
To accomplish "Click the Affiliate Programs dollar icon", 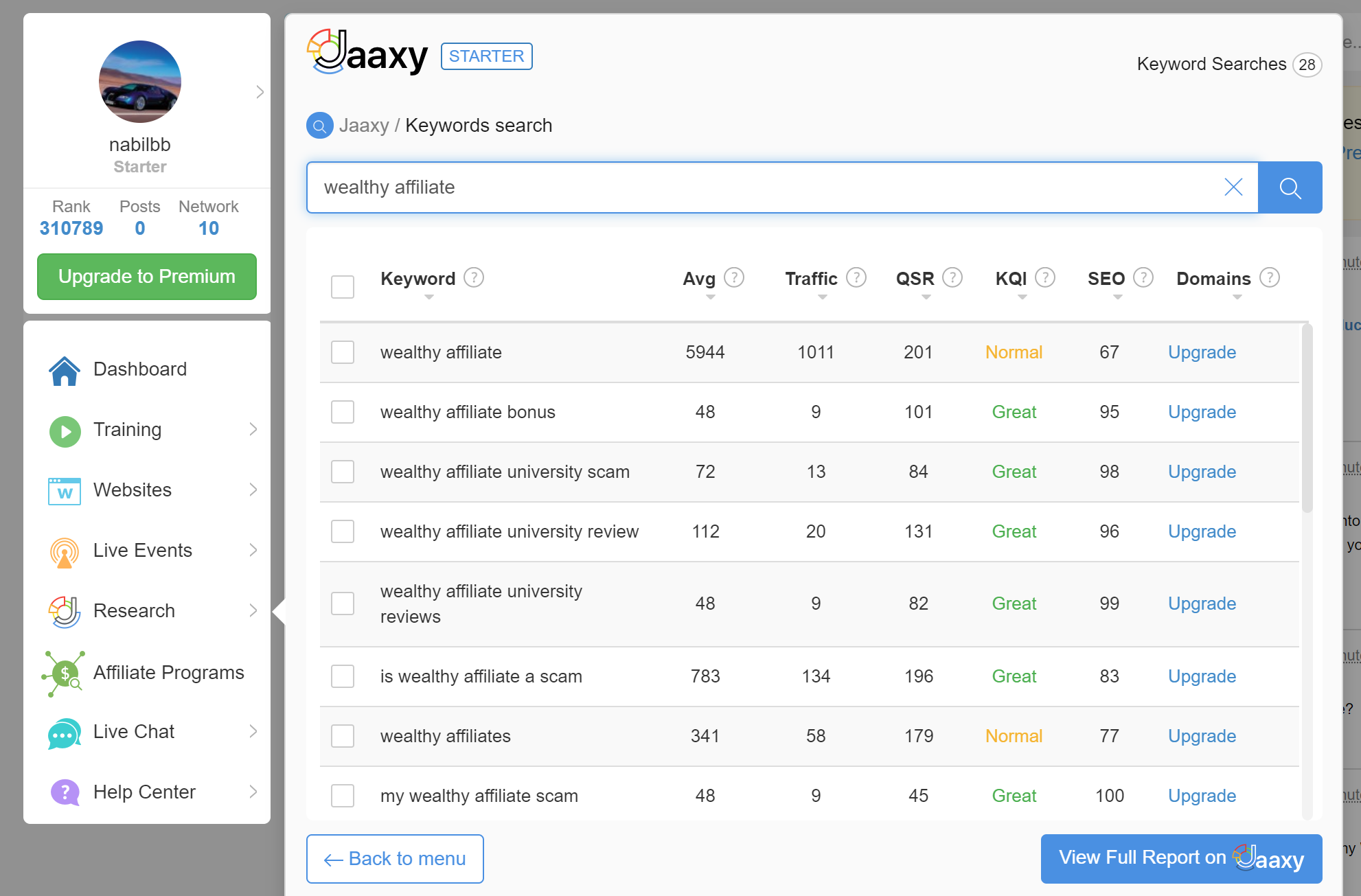I will pos(65,673).
